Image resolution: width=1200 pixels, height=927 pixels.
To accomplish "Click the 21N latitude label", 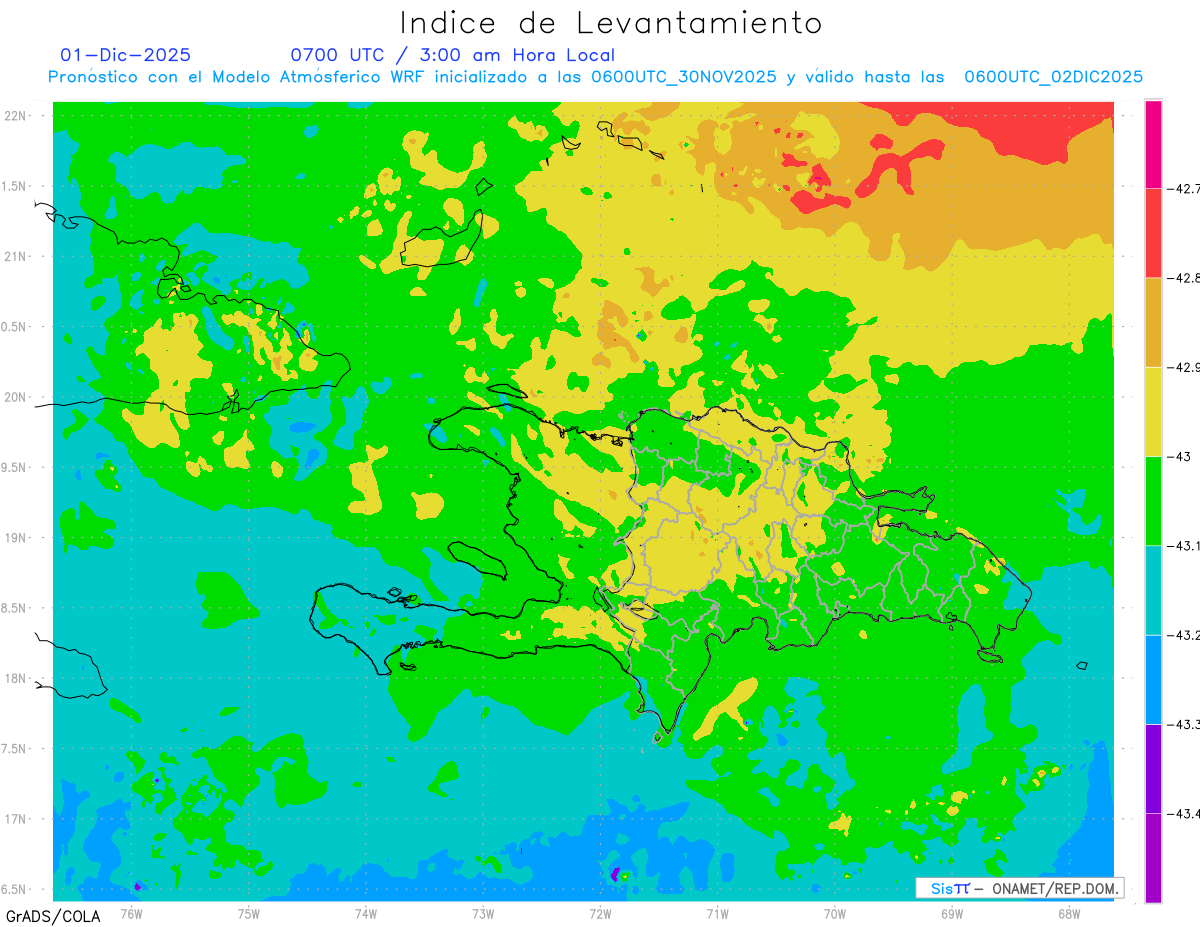I will coord(16,256).
